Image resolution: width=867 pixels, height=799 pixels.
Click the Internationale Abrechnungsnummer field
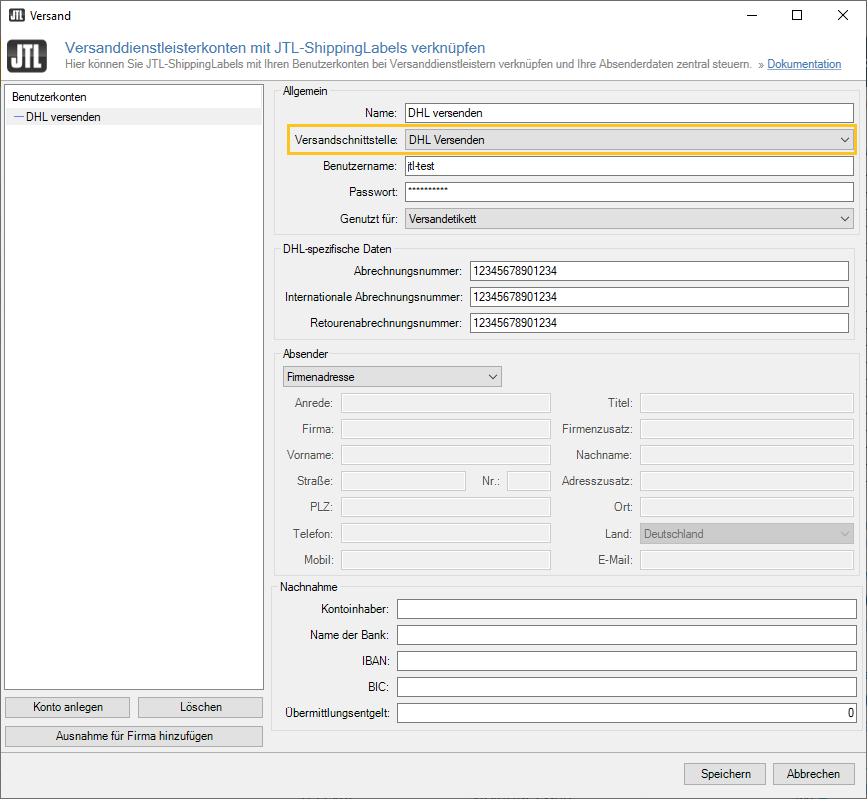659,297
